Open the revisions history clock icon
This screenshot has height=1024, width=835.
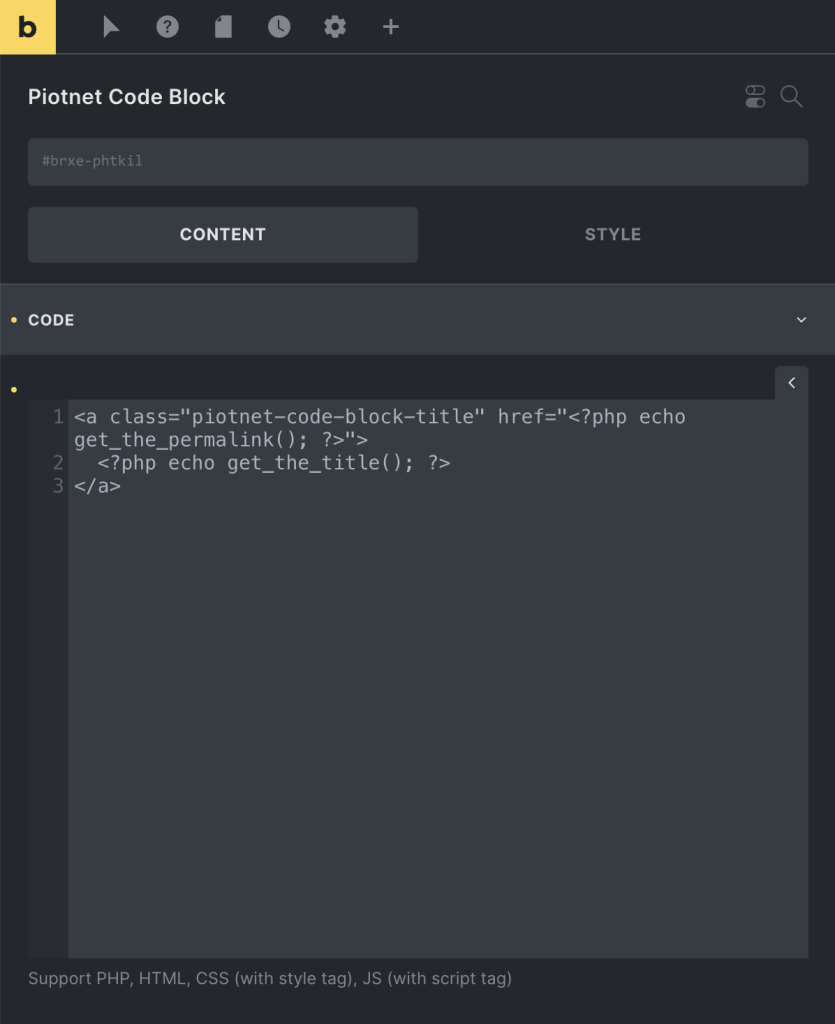(x=279, y=27)
